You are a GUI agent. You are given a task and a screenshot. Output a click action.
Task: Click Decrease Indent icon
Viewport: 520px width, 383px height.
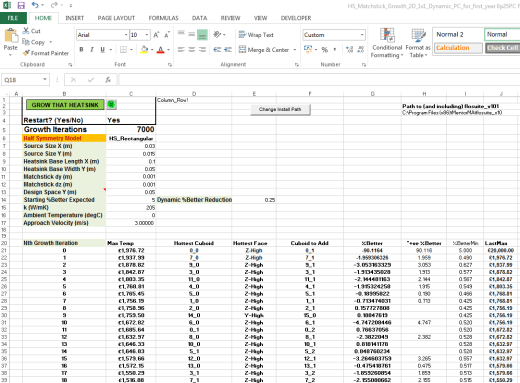pos(217,50)
